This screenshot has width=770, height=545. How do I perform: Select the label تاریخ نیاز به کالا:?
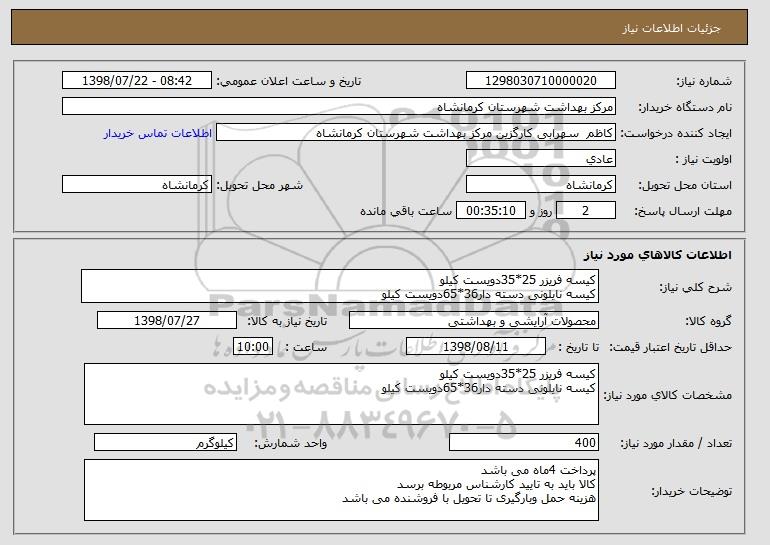pos(287,321)
